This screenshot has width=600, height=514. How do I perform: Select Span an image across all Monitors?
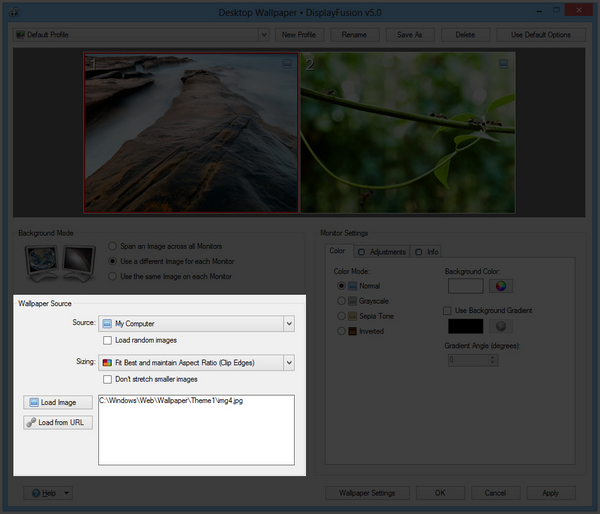point(113,246)
